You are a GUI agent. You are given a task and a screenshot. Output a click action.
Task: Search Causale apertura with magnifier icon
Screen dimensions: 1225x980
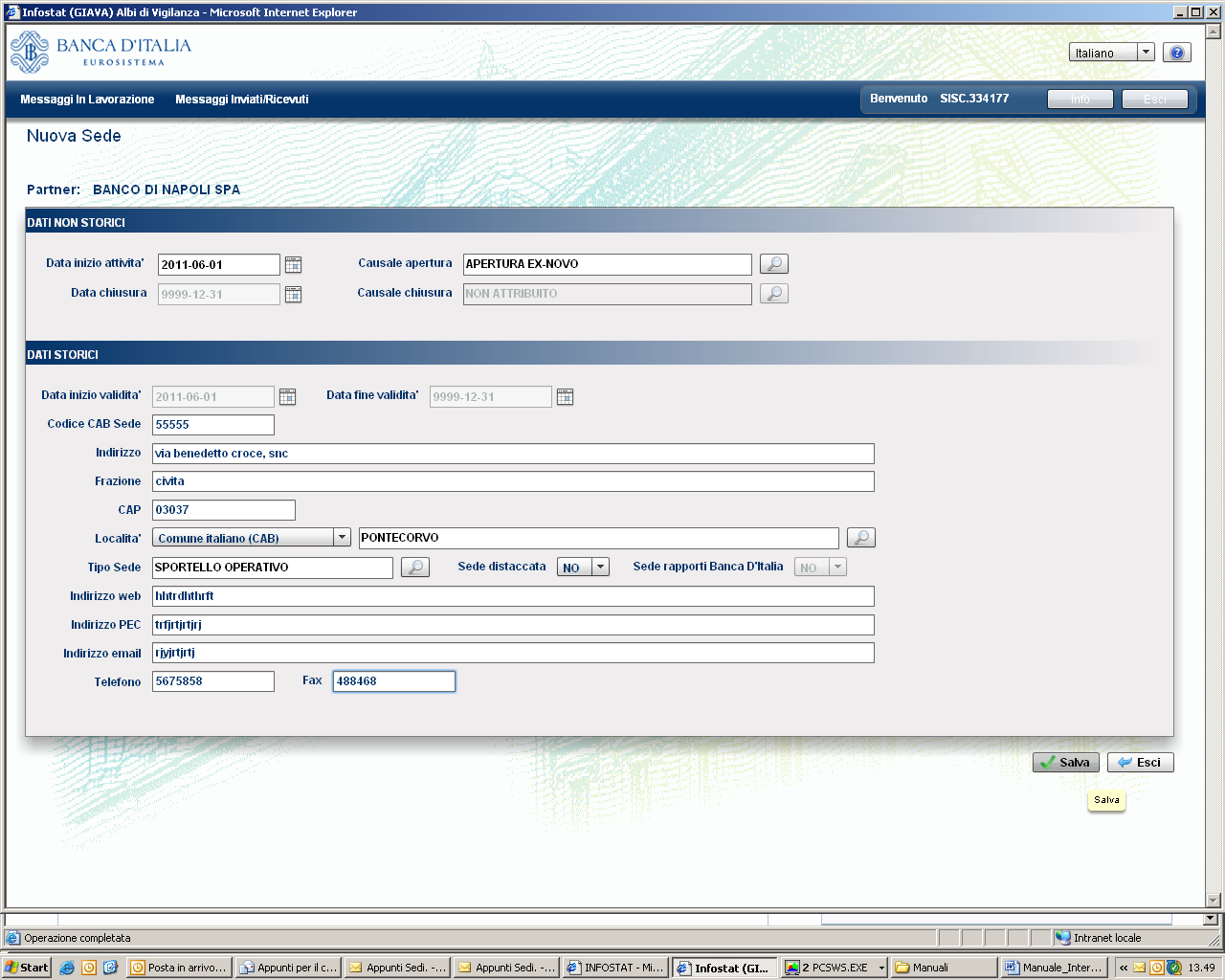coord(774,264)
